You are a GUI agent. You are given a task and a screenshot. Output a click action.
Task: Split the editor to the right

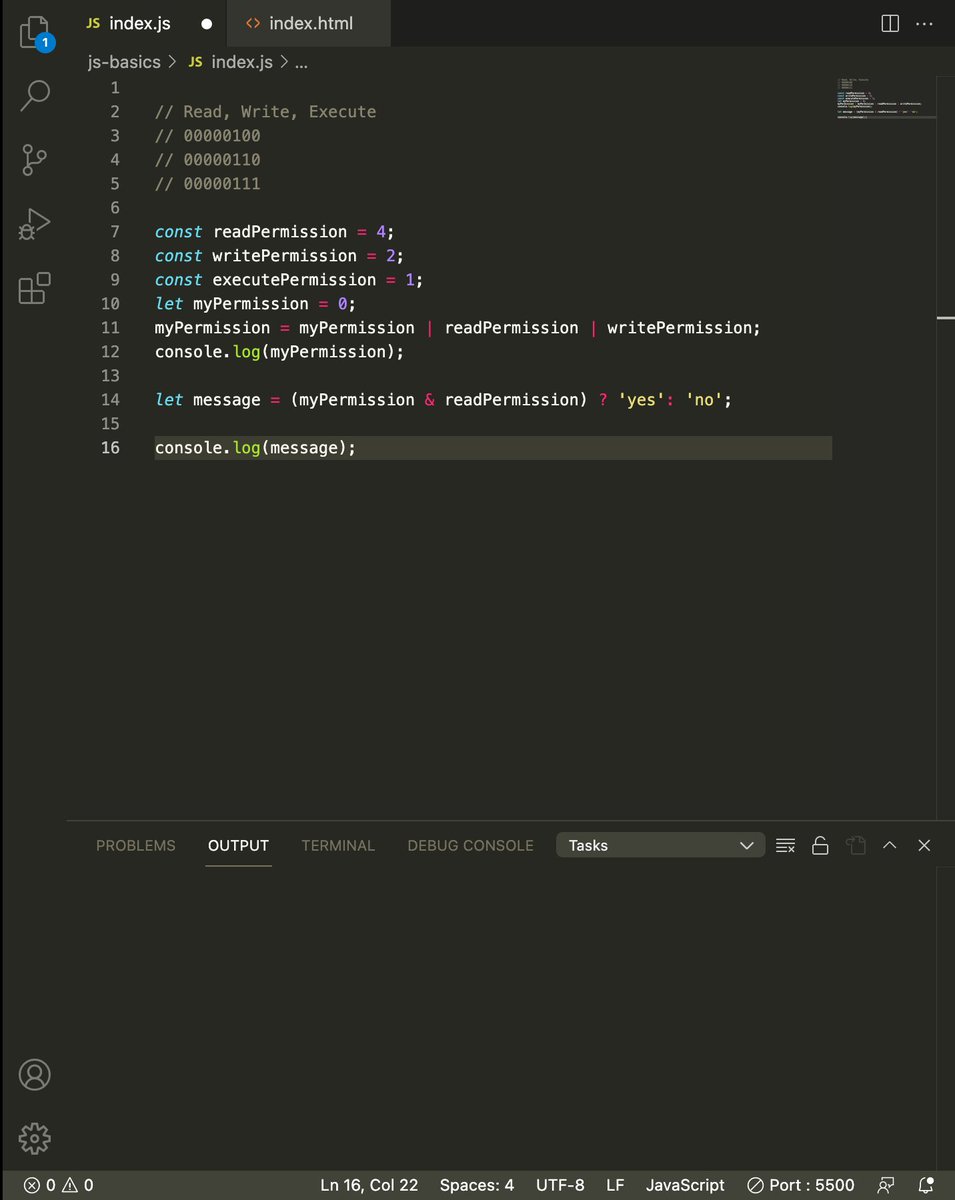(x=889, y=23)
